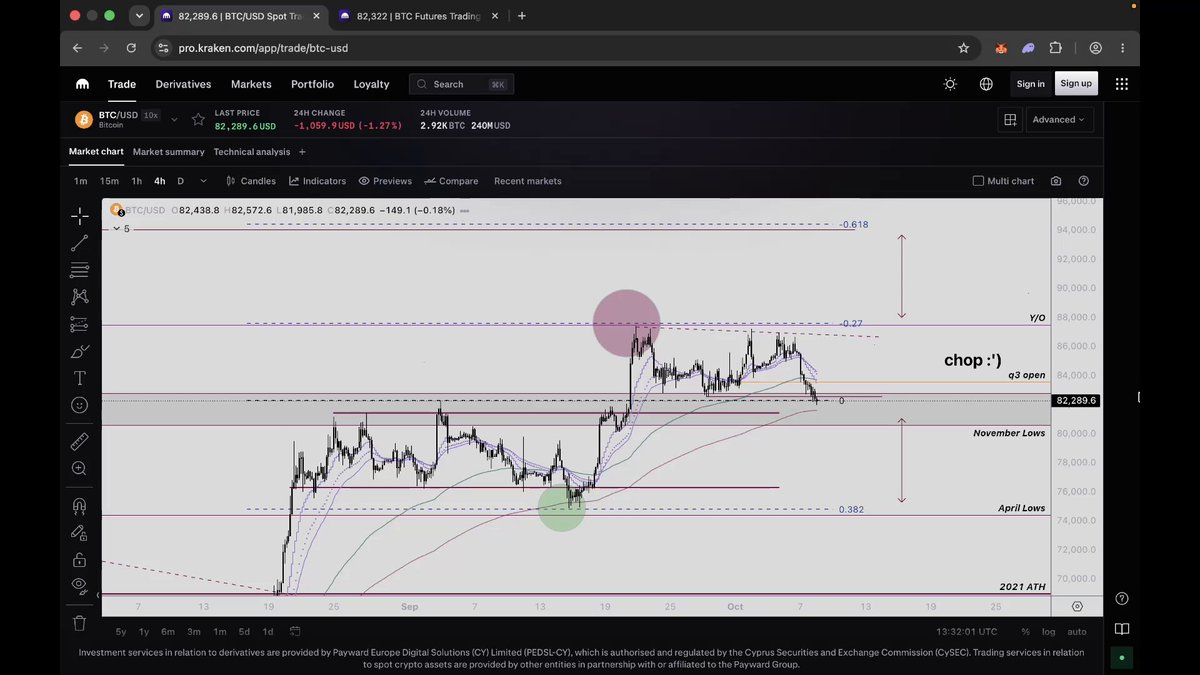Toggle logarithmic scale

click(1048, 632)
